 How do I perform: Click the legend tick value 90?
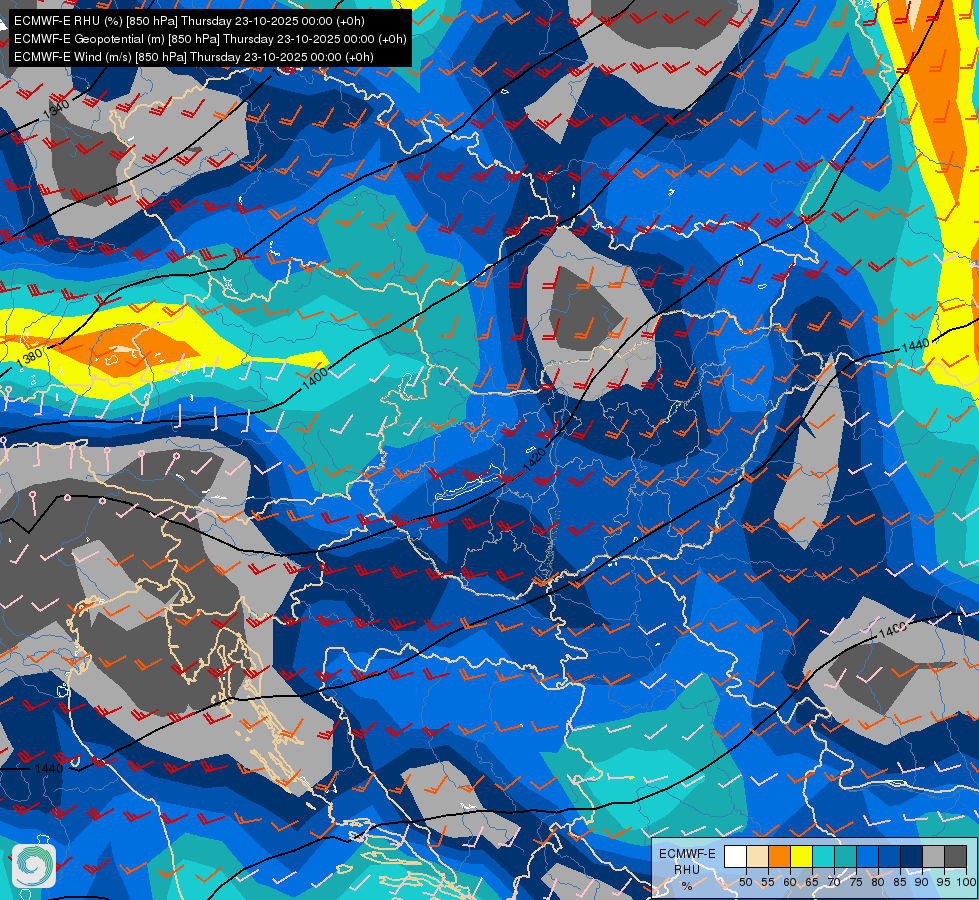[922, 882]
